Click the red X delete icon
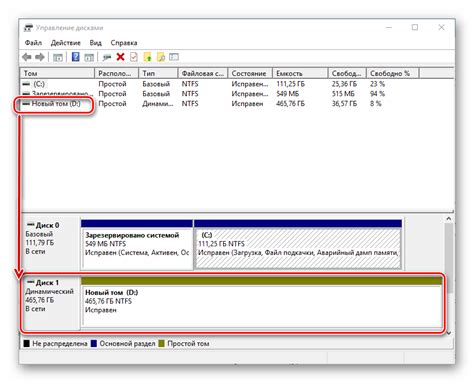 coord(120,57)
